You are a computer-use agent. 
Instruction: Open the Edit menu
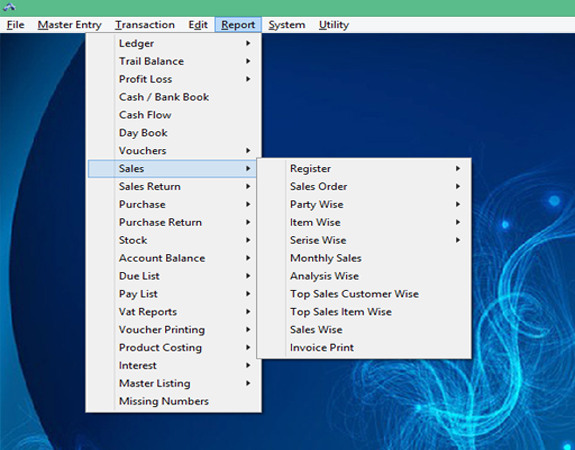198,25
